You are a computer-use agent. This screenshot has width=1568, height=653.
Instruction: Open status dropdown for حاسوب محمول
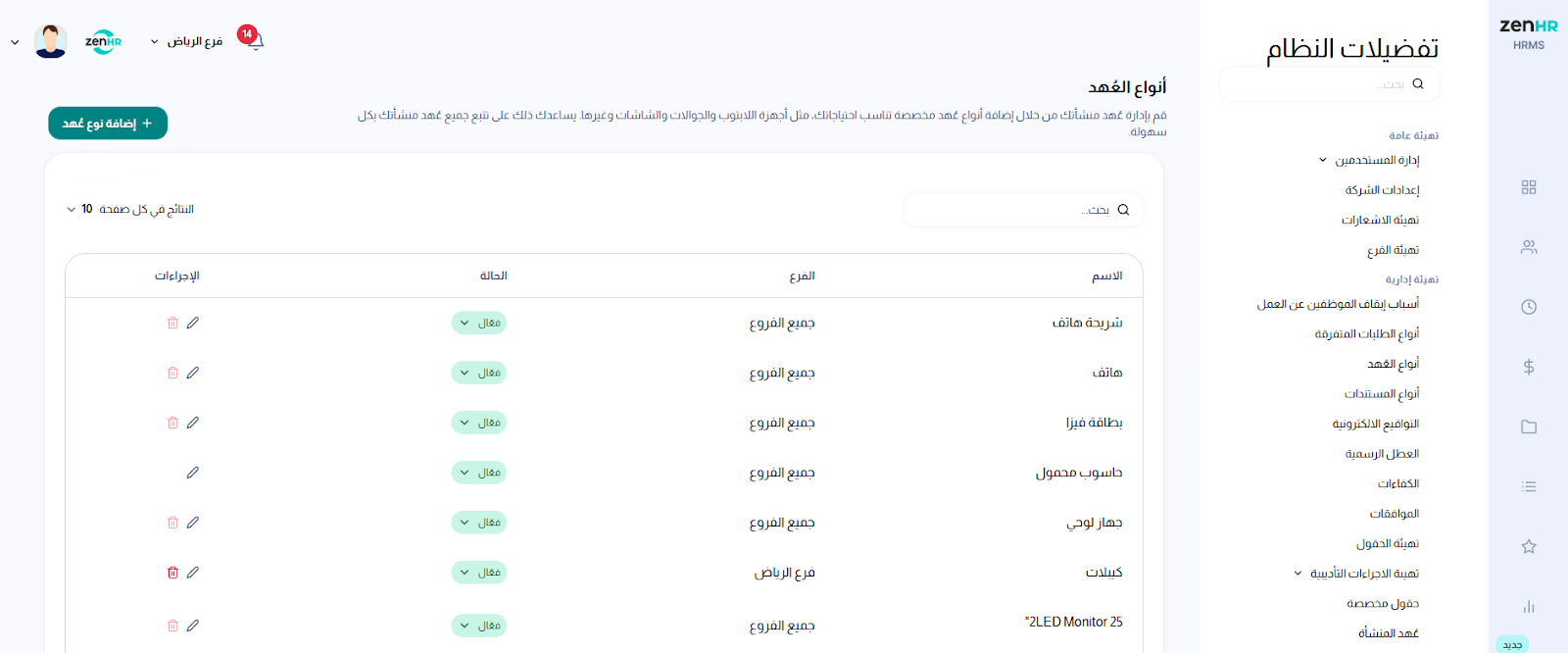479,473
